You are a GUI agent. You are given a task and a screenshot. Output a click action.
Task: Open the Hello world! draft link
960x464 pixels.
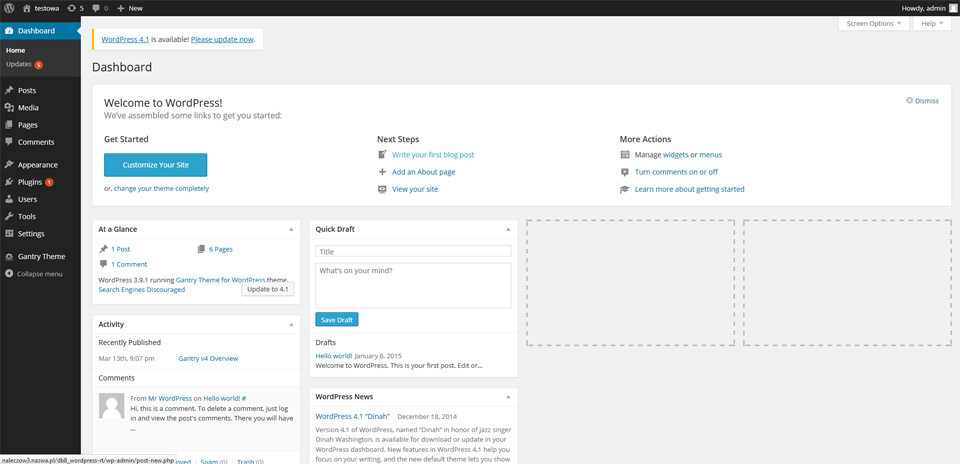334,356
